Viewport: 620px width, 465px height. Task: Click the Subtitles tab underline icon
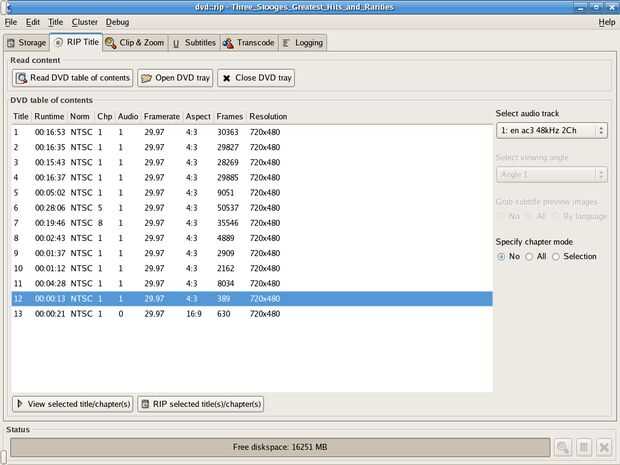[176, 43]
